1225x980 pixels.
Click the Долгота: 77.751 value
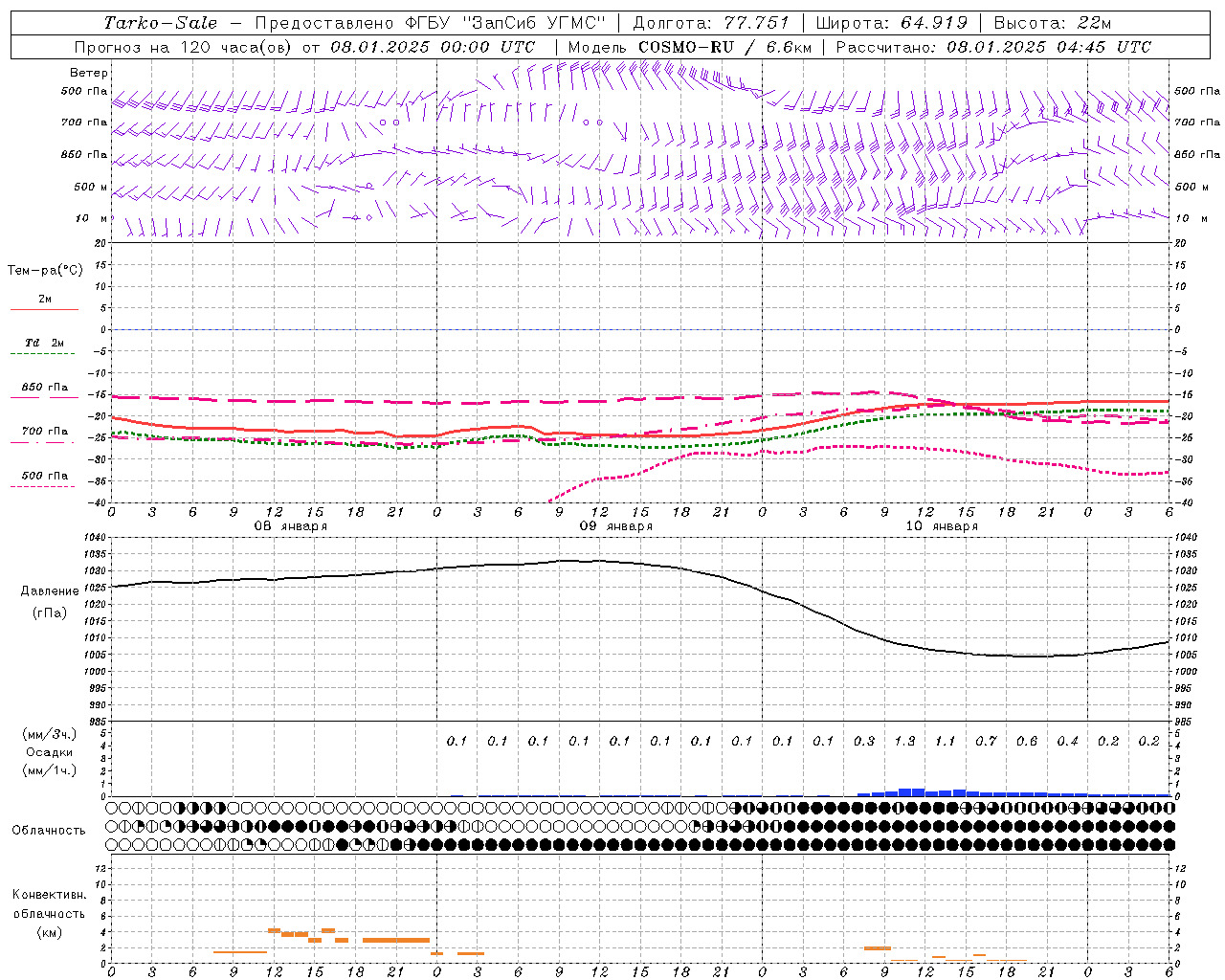(711, 23)
